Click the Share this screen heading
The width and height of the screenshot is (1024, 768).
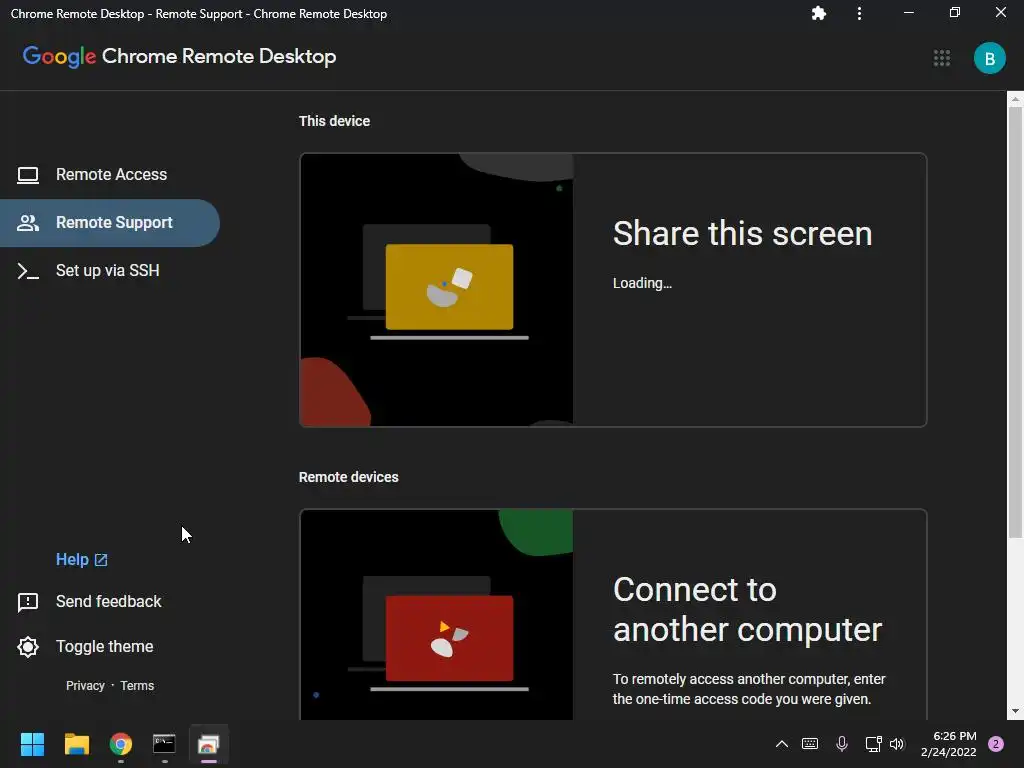(743, 233)
